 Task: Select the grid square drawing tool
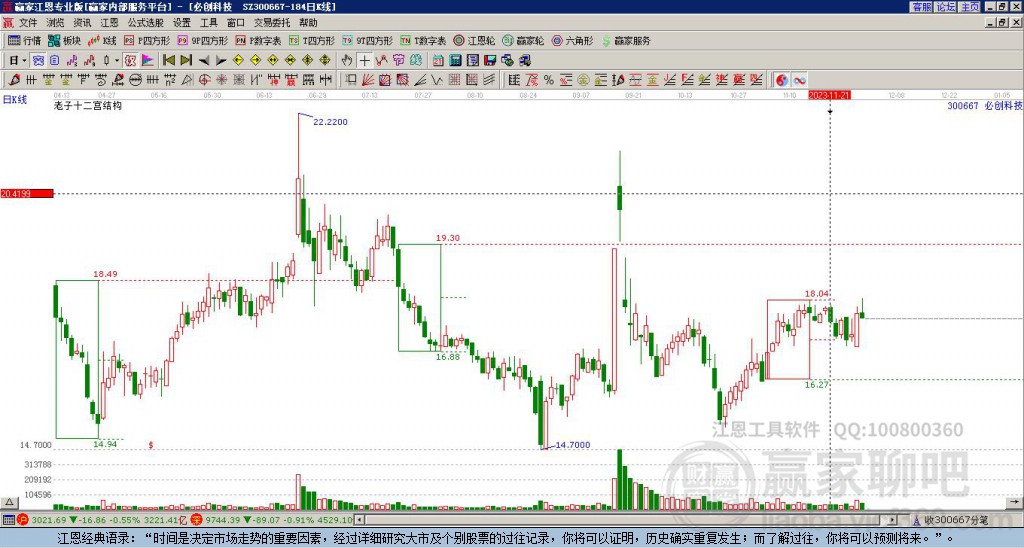pos(454,80)
